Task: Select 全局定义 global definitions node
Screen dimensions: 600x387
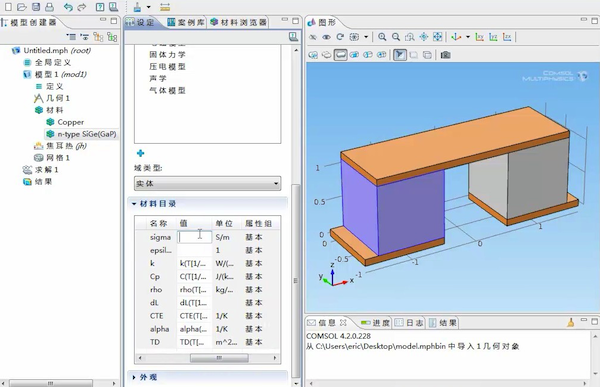Action: click(47, 62)
